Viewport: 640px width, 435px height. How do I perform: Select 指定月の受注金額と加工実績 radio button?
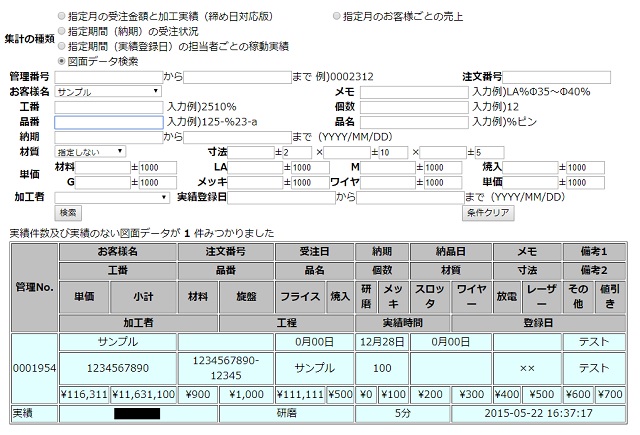(x=61, y=16)
